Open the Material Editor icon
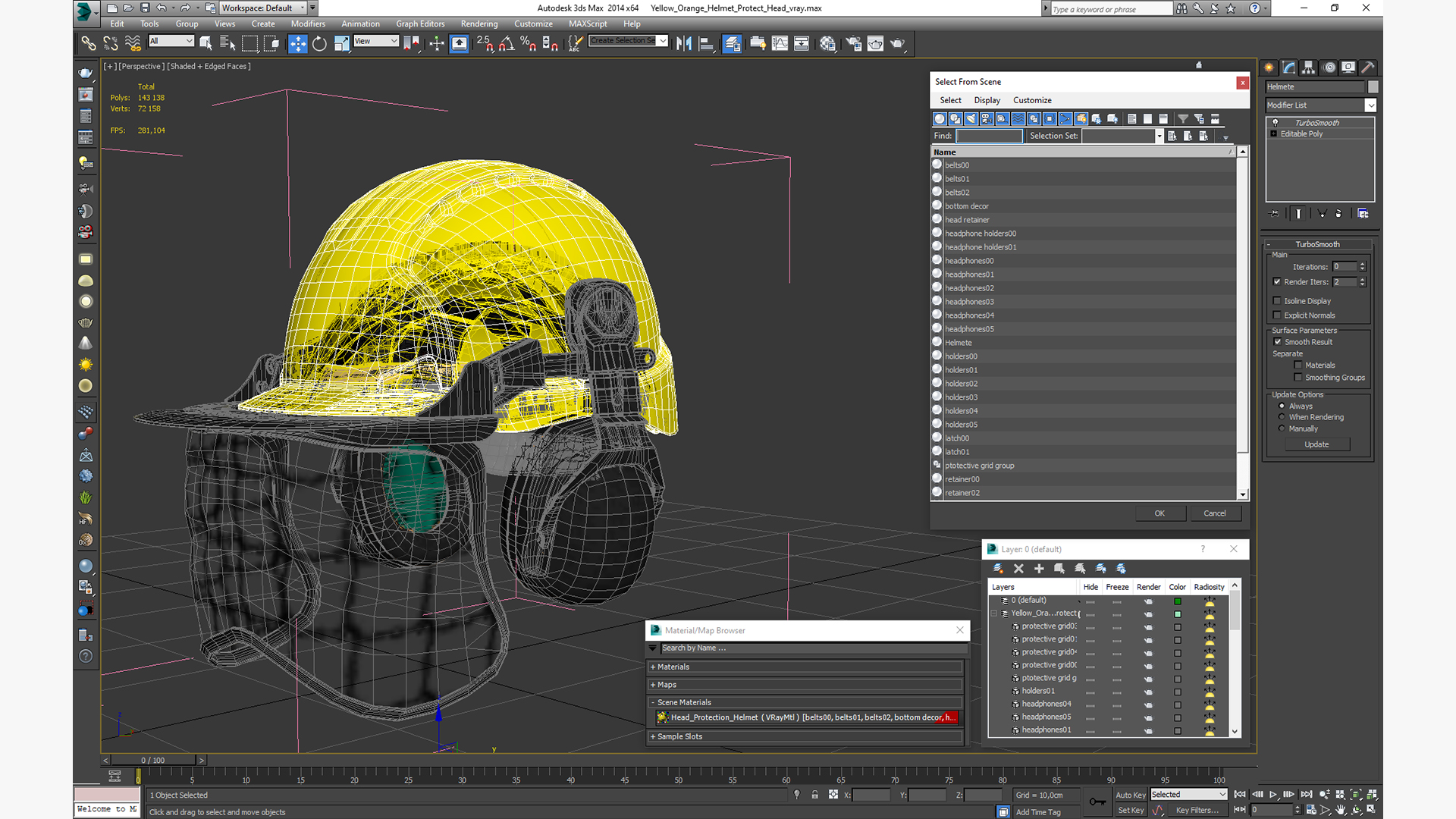 [827, 44]
